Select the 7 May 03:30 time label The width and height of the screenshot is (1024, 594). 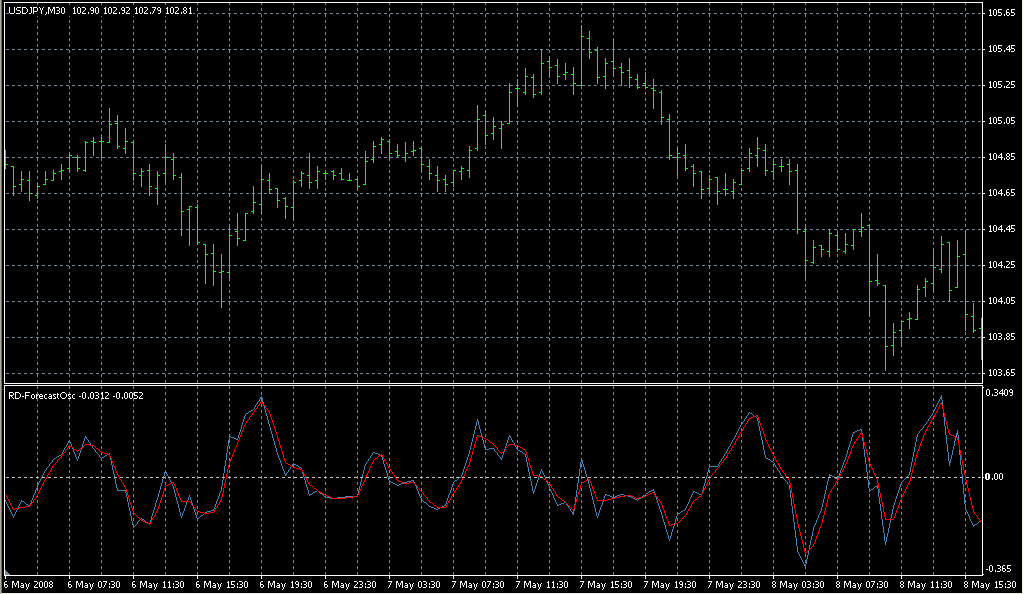[x=415, y=585]
